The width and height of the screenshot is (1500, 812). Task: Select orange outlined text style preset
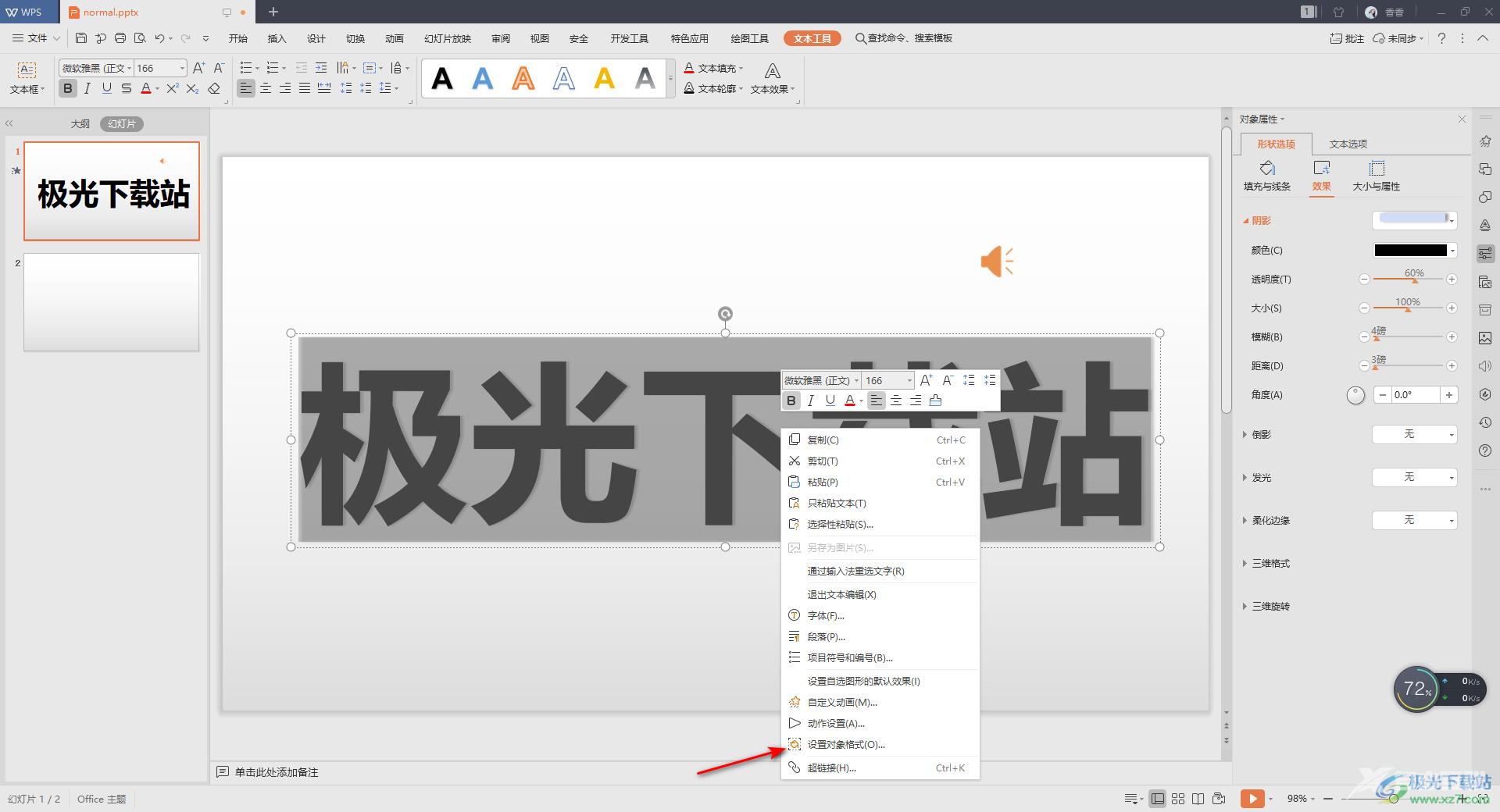pos(523,78)
